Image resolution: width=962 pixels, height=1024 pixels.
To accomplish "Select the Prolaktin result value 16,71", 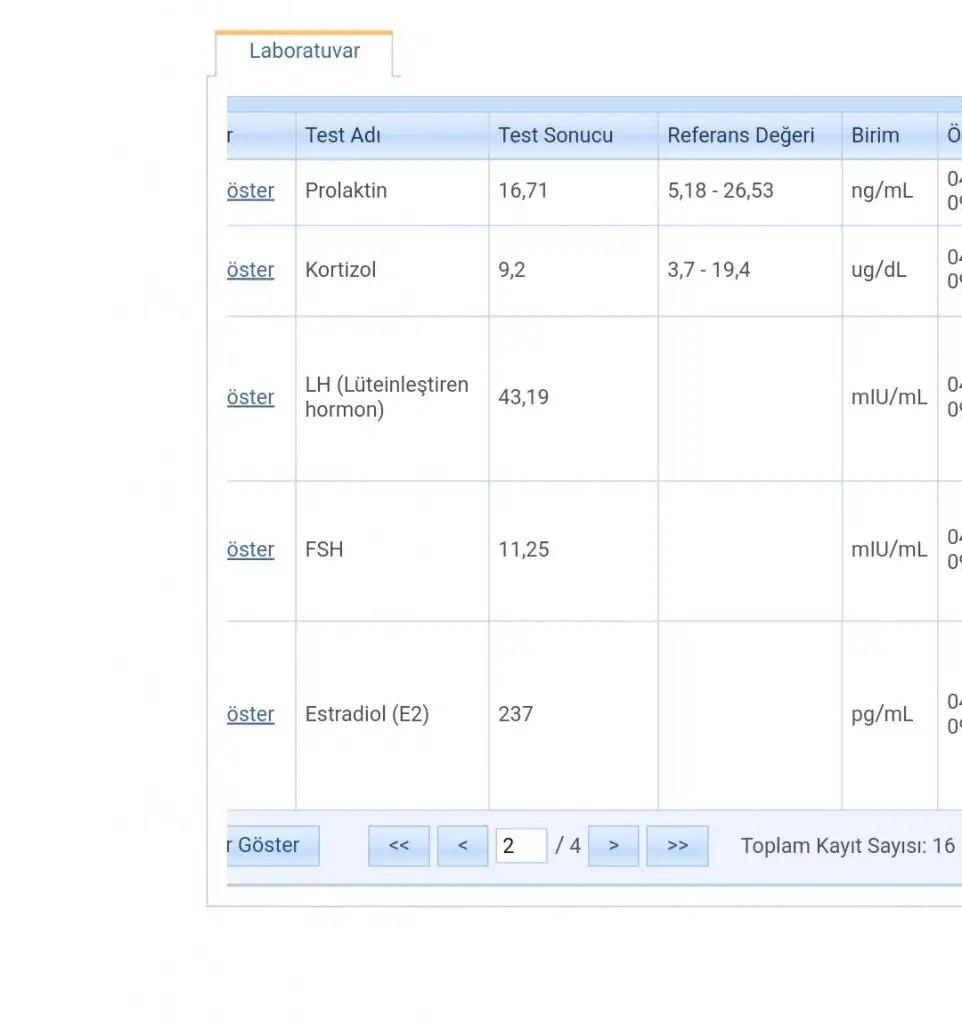I will (523, 191).
